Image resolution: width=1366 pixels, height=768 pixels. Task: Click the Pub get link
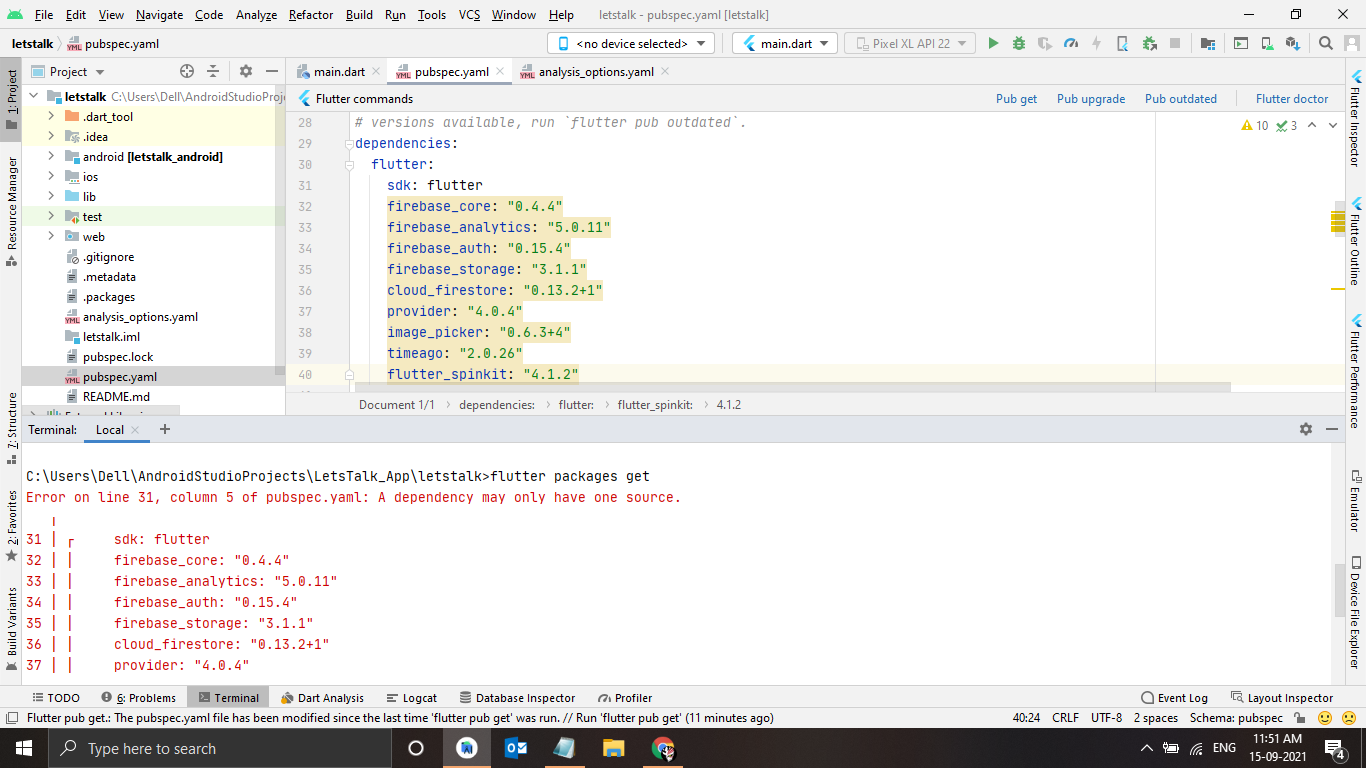point(1016,99)
